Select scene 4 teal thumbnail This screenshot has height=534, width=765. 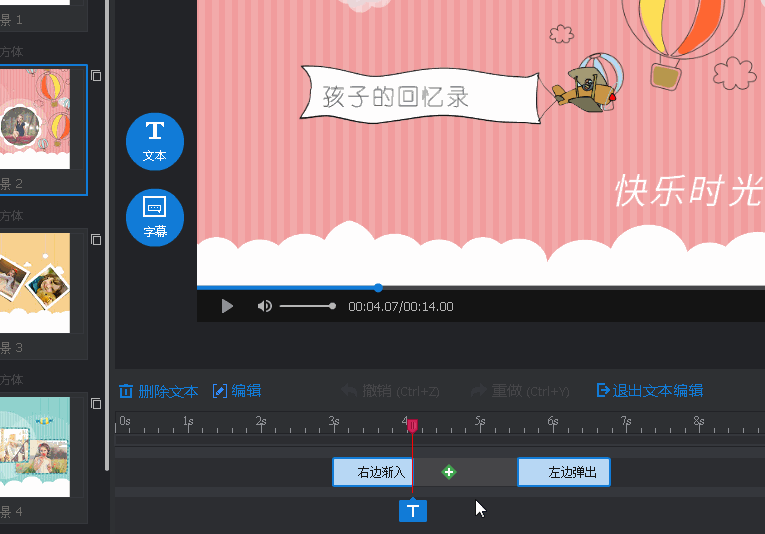[35, 447]
